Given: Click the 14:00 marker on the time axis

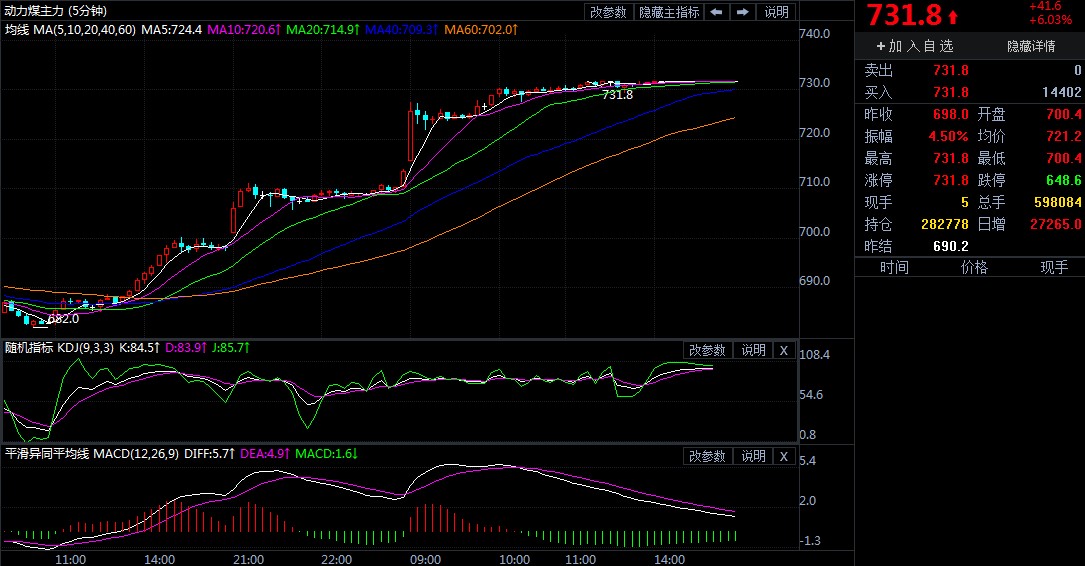Looking at the screenshot, I should tap(159, 559).
